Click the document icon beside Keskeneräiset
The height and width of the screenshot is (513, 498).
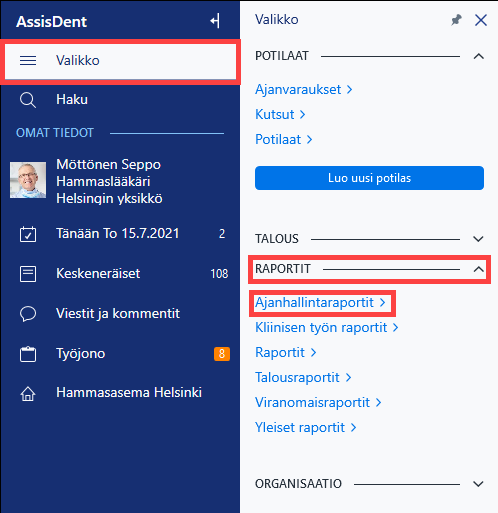[x=28, y=274]
